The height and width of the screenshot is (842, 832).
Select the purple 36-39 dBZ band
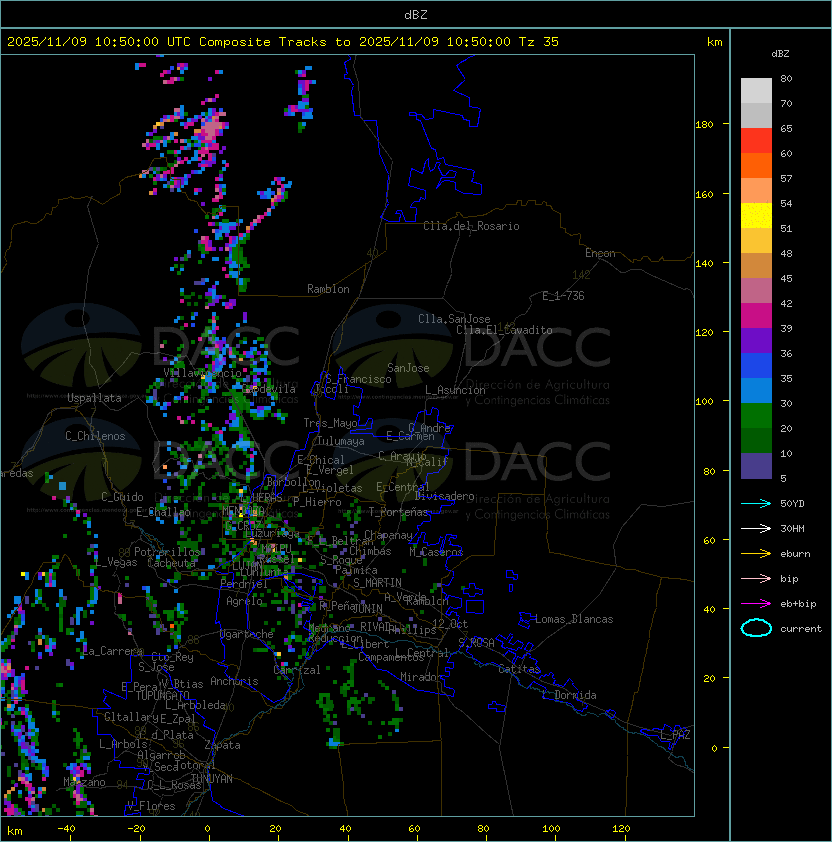(x=756, y=341)
